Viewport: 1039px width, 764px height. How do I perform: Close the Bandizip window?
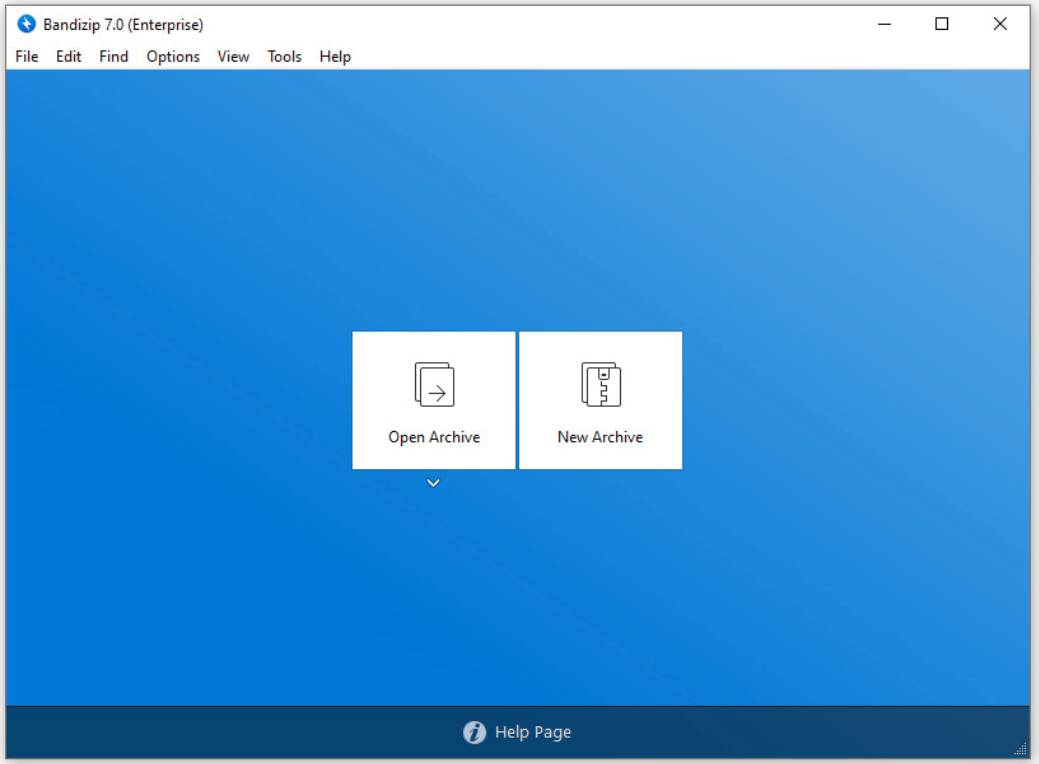point(999,24)
